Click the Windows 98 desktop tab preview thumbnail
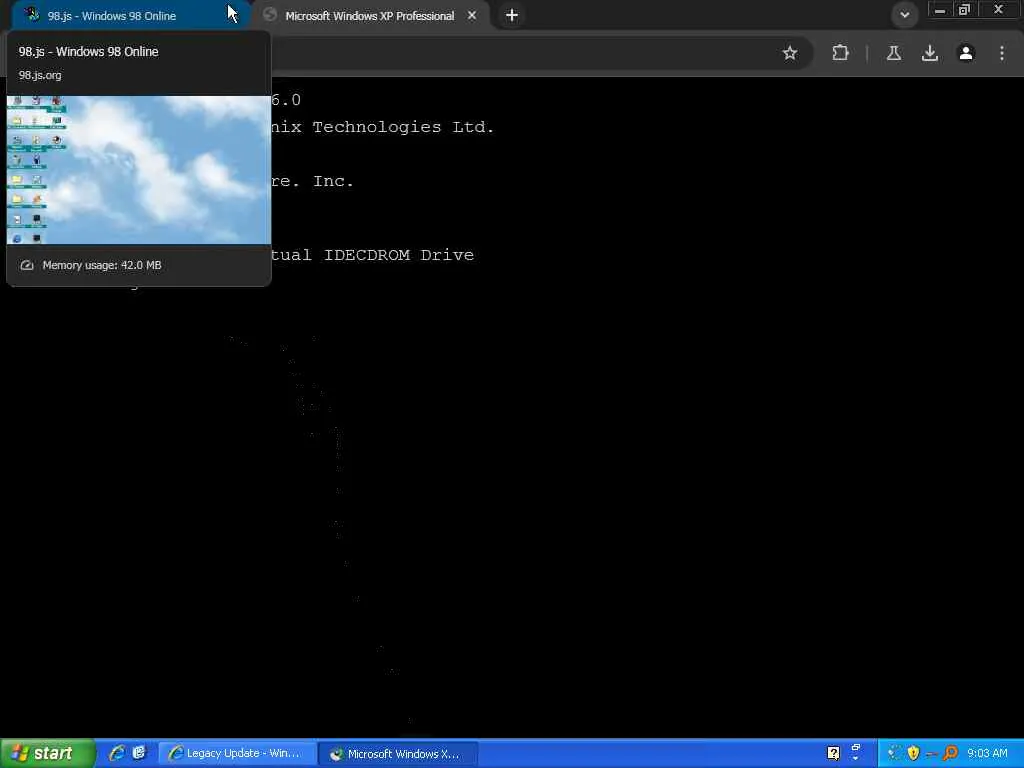The width and height of the screenshot is (1024, 768). click(x=138, y=170)
